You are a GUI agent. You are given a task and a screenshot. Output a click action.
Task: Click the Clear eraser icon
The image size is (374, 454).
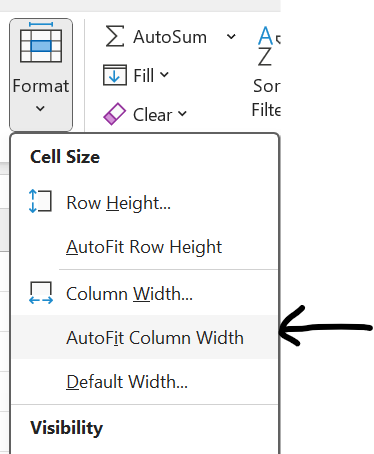coord(115,114)
